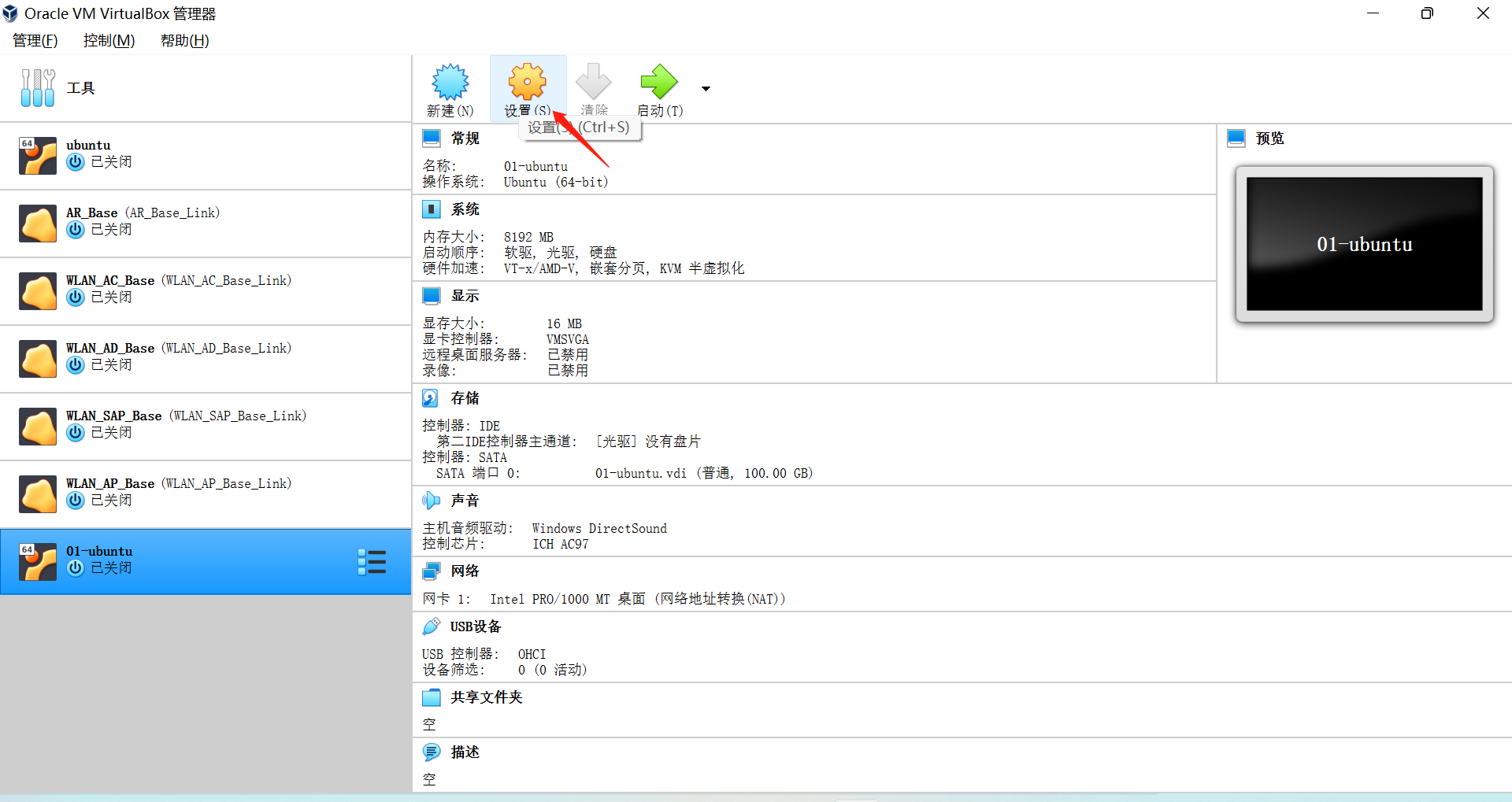Click the New (新建) VM toolbar icon
The height and width of the screenshot is (802, 1512).
point(450,82)
